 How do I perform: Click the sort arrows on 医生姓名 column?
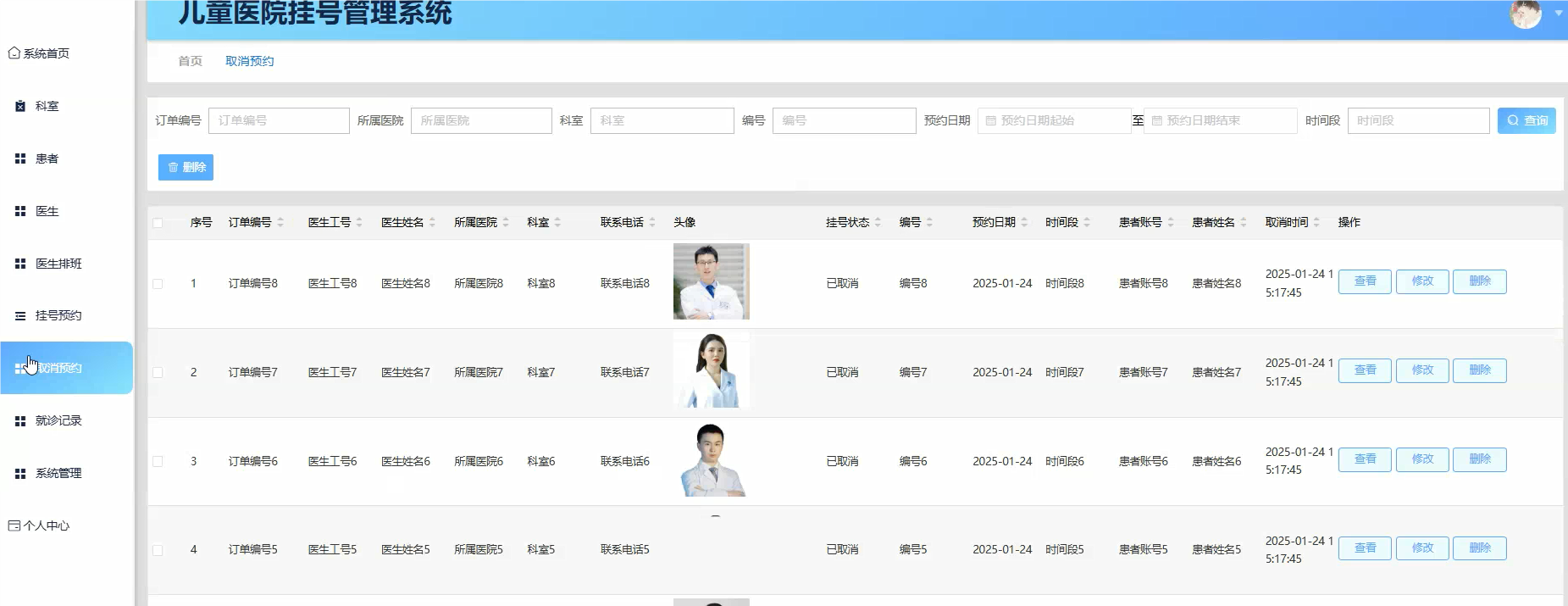click(x=432, y=223)
